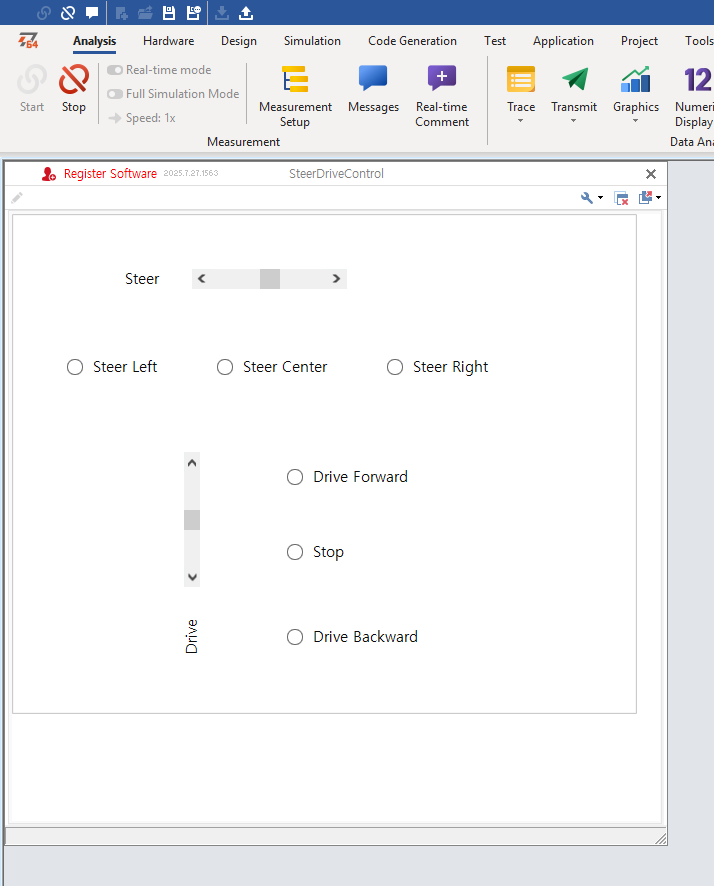Click the disconnect icon in the title bar
Image resolution: width=714 pixels, height=886 pixels.
pos(68,12)
